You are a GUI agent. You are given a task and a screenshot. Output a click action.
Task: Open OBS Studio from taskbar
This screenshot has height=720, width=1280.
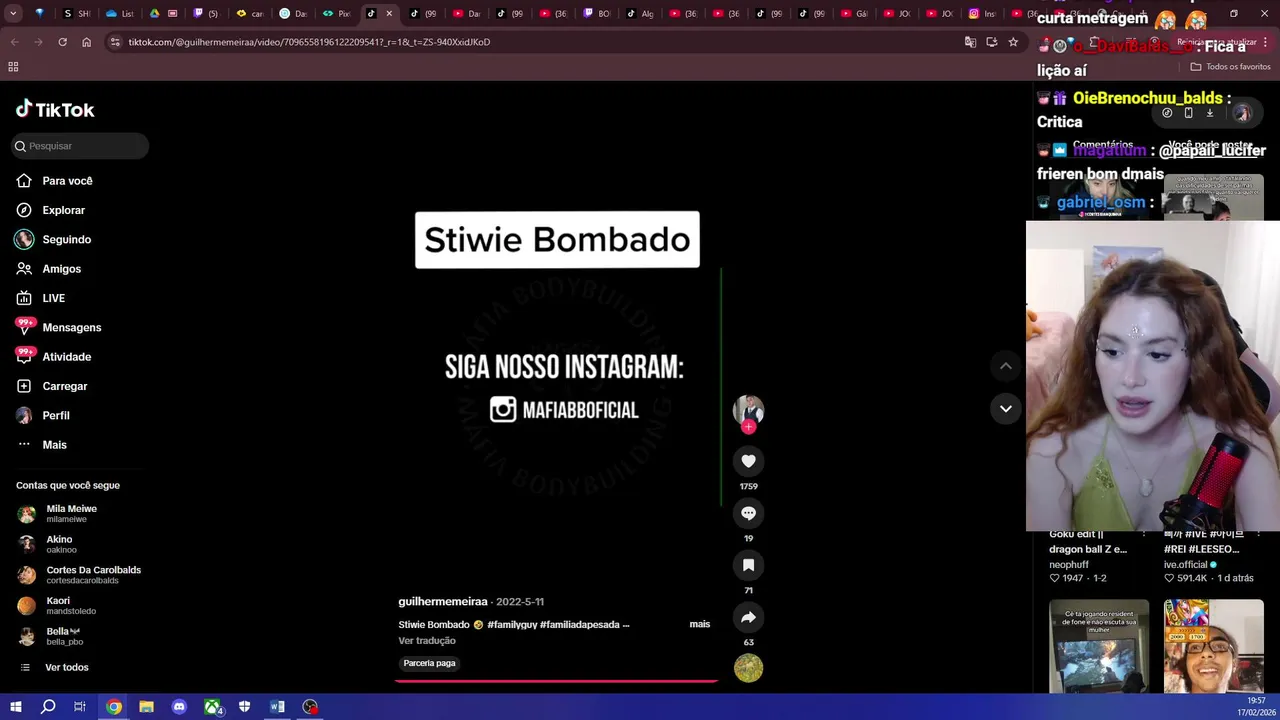[310, 707]
